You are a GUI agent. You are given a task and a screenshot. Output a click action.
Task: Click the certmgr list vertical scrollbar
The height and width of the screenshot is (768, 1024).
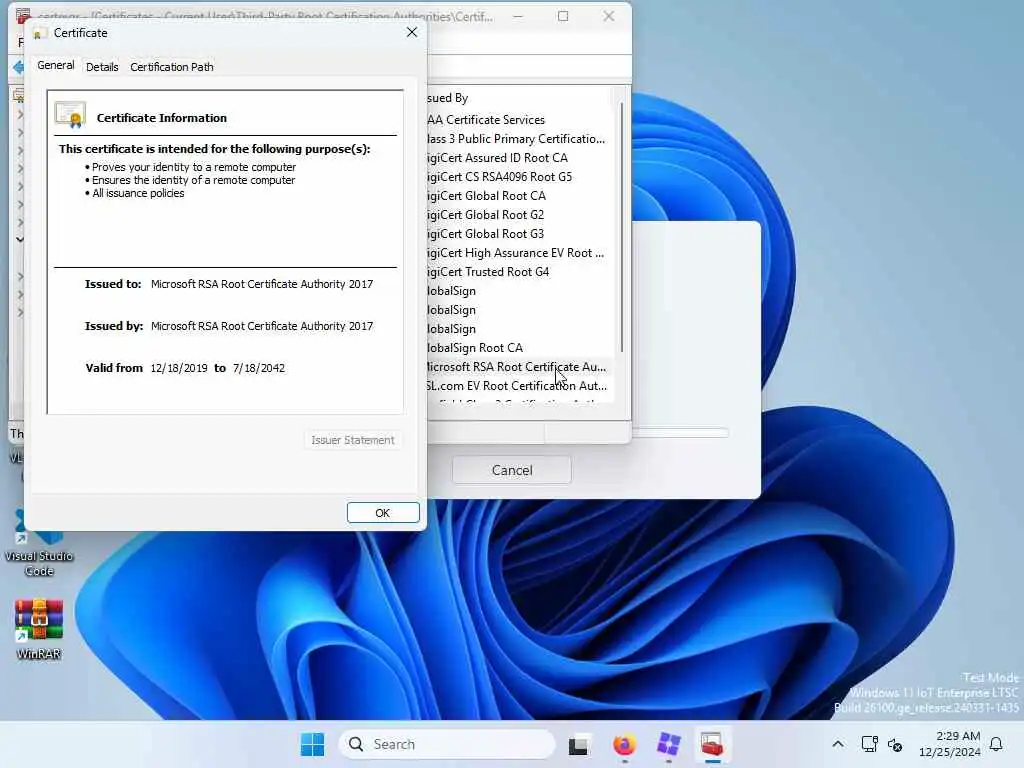click(622, 226)
